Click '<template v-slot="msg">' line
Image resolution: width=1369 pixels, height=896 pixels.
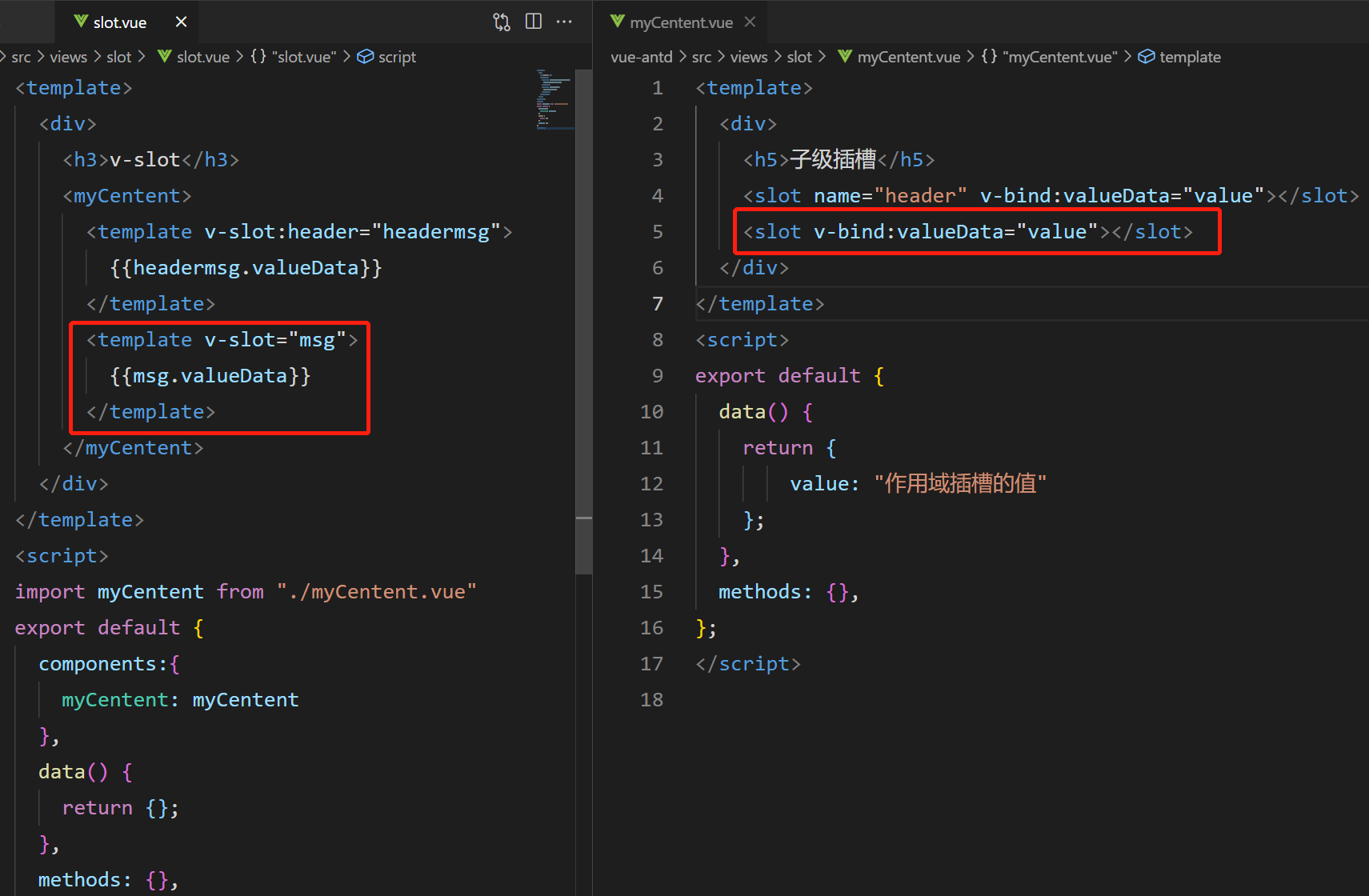(222, 340)
